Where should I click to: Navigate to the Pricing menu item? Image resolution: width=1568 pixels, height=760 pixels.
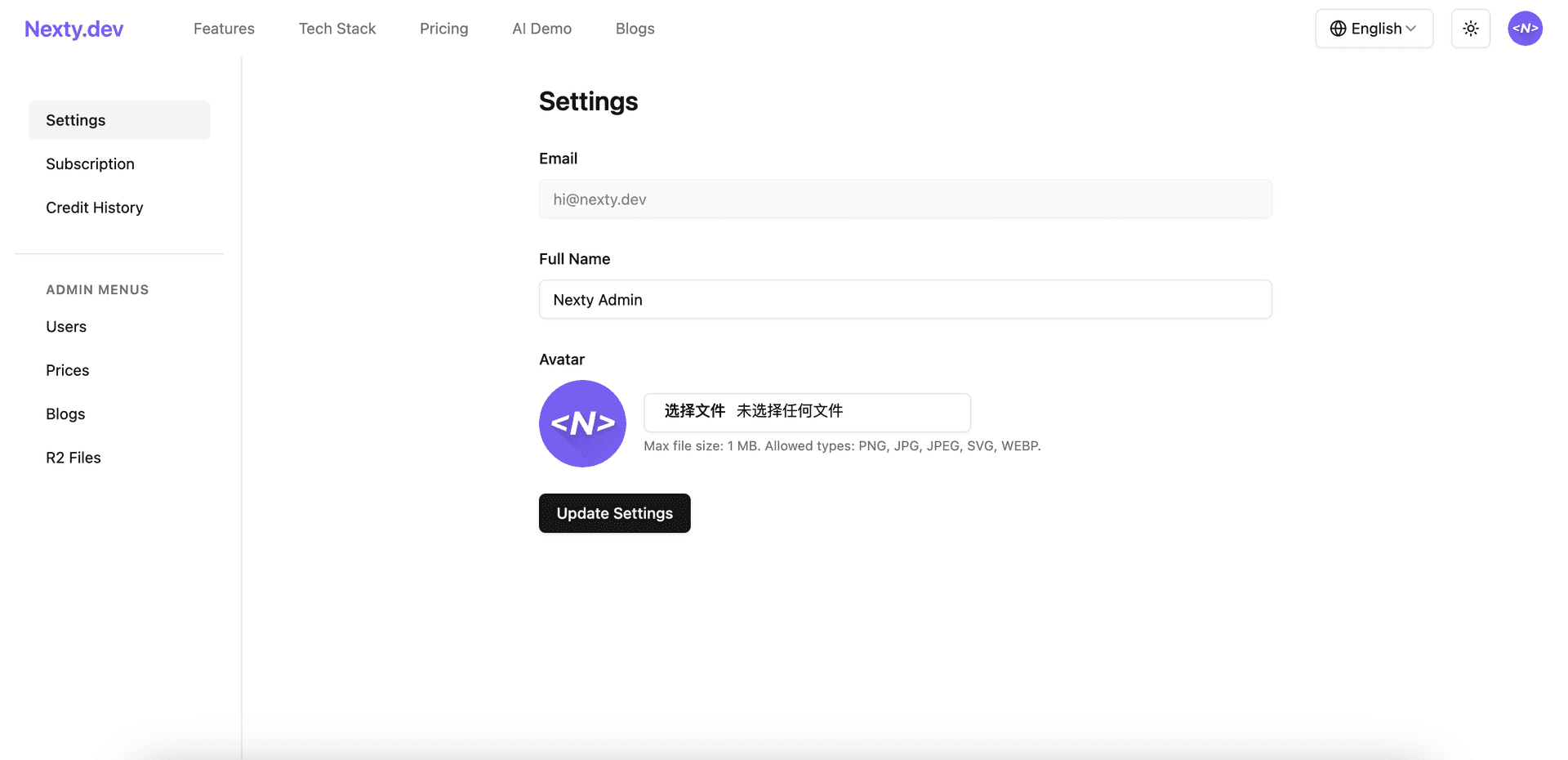[x=443, y=29]
